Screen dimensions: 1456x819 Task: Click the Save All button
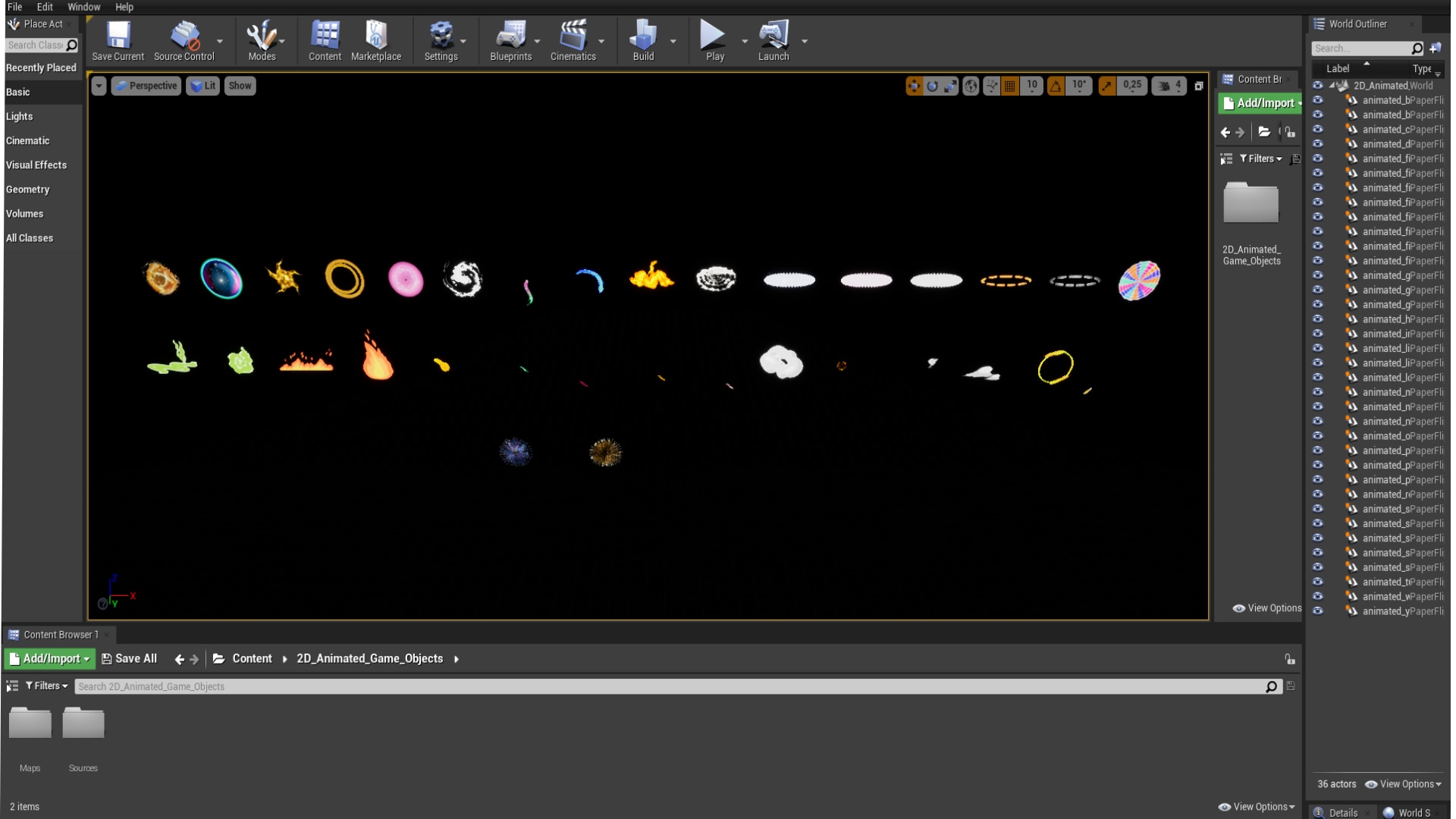130,658
